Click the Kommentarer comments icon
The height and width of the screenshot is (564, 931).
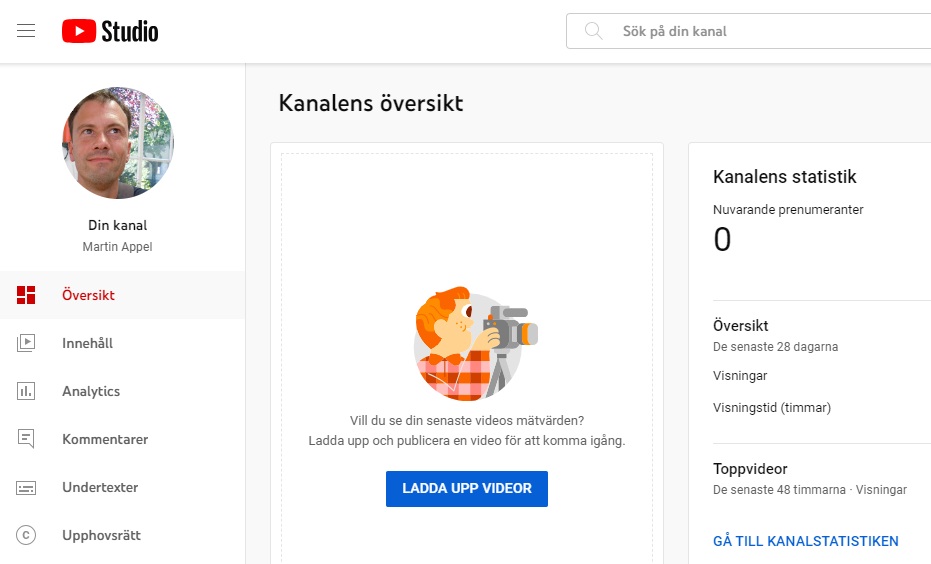(26, 439)
